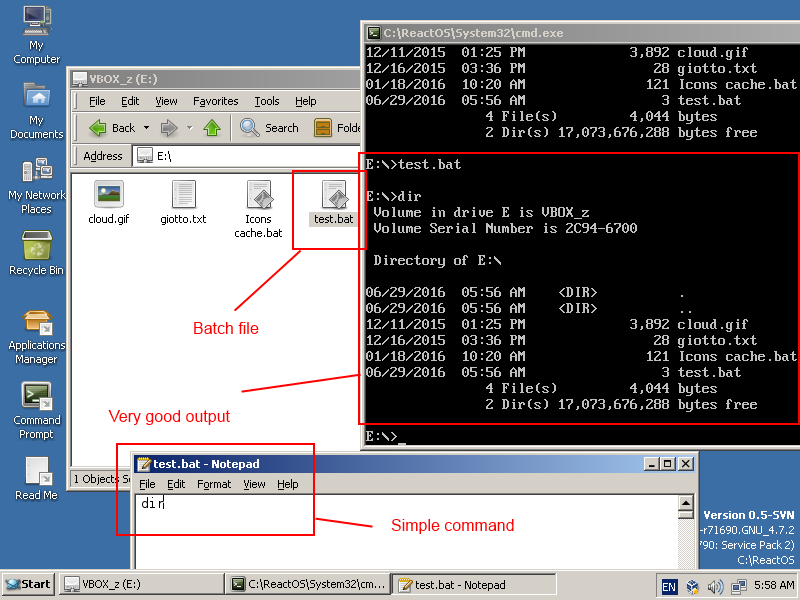Switch the EN keyboard language indicator
Viewport: 800px width, 600px height.
point(669,585)
